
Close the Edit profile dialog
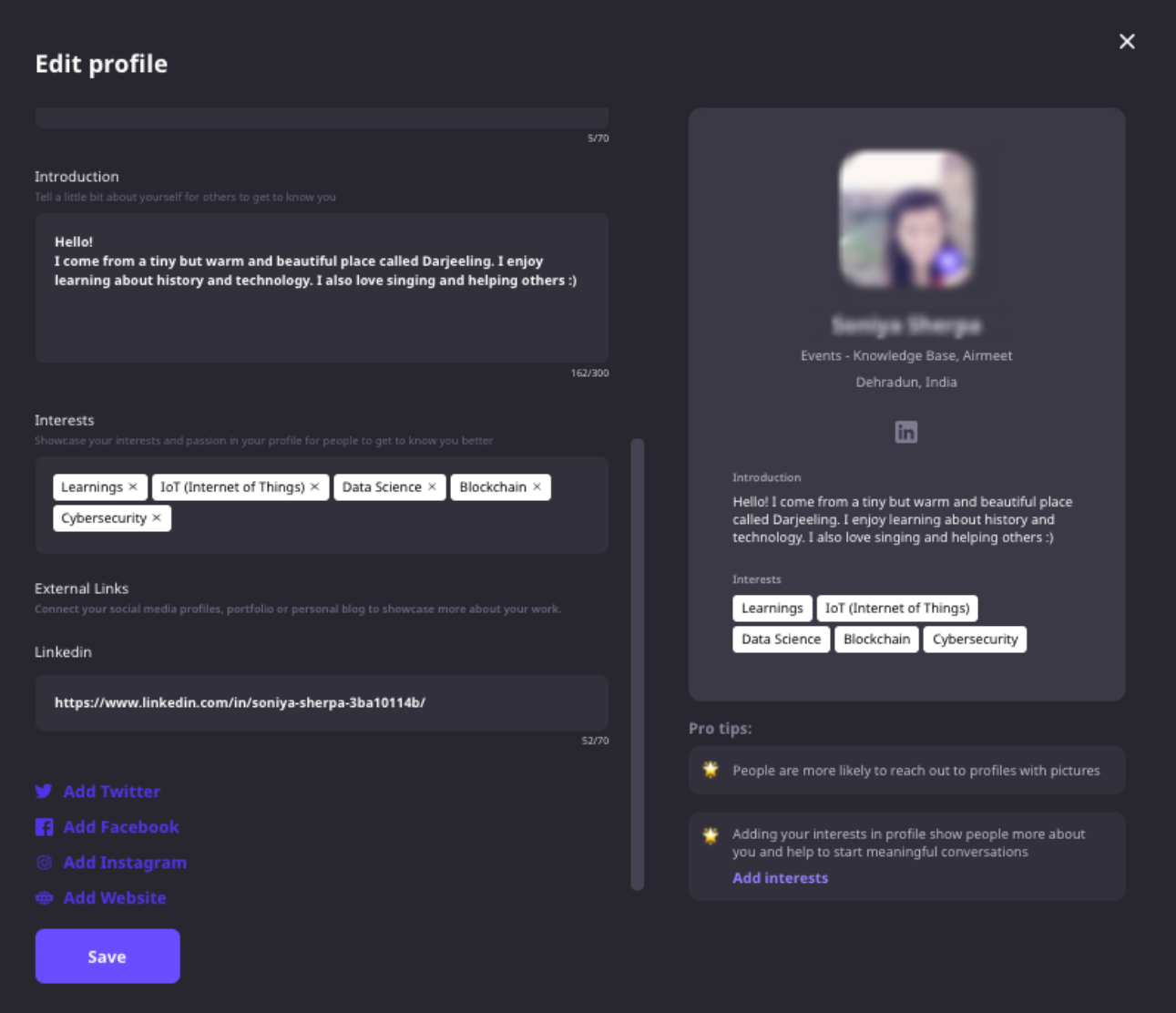coord(1127,41)
